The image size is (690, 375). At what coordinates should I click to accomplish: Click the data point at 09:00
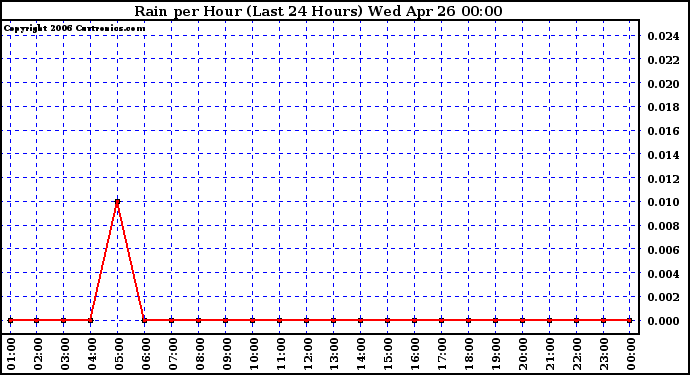tap(225, 320)
